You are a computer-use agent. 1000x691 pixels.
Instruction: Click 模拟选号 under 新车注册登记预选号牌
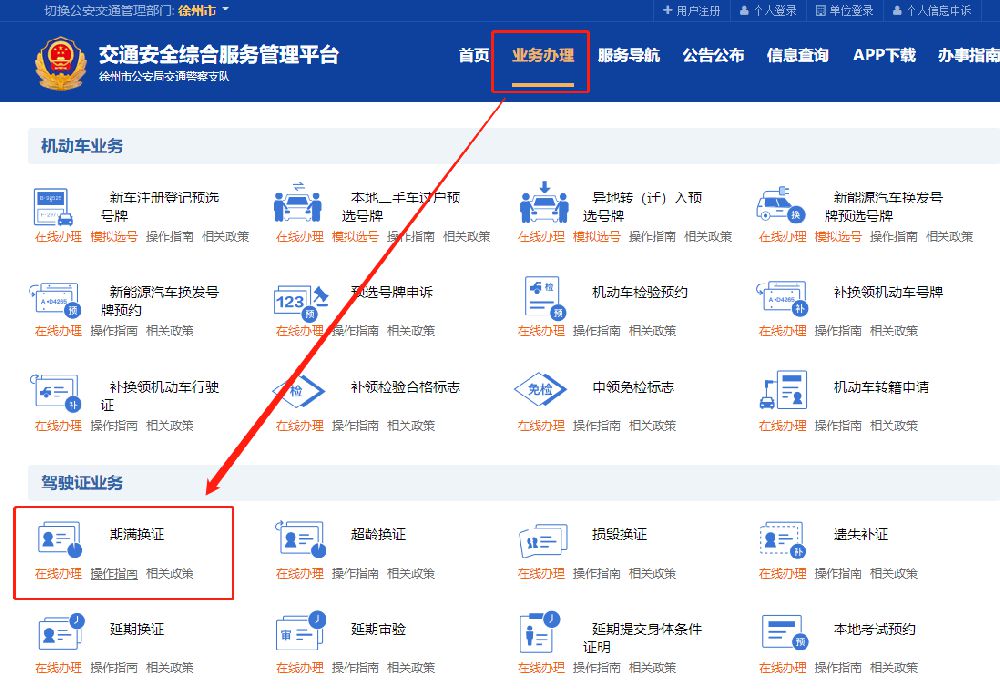(114, 237)
